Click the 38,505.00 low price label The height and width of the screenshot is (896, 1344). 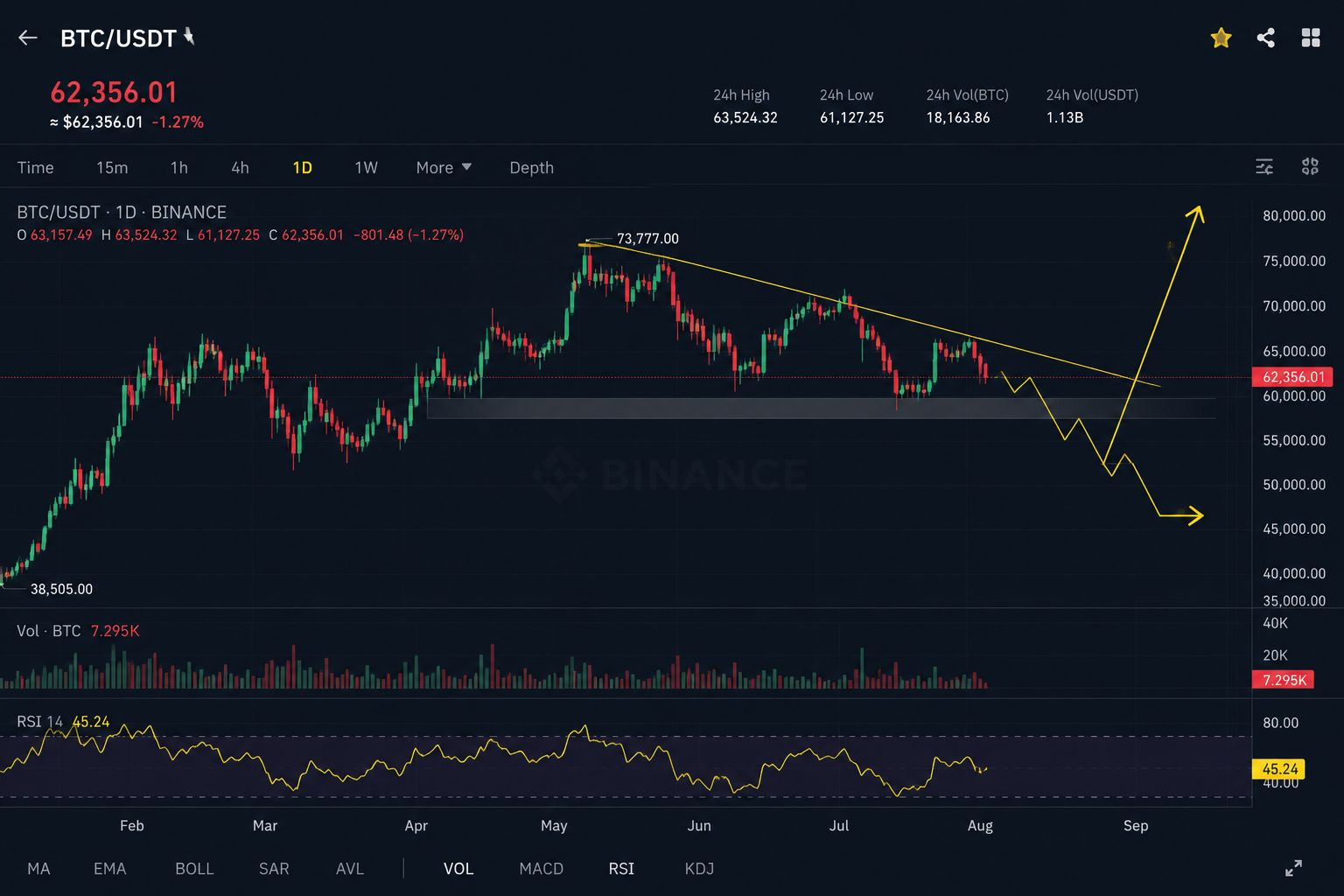pos(61,589)
